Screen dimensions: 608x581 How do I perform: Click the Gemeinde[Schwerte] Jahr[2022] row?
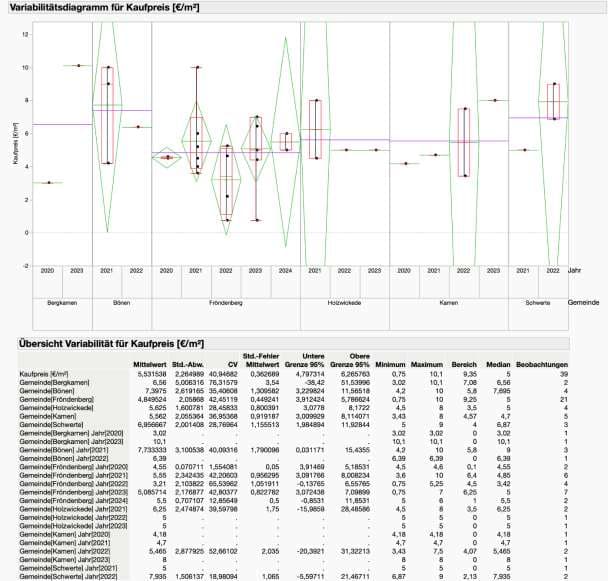pyautogui.click(x=294, y=576)
